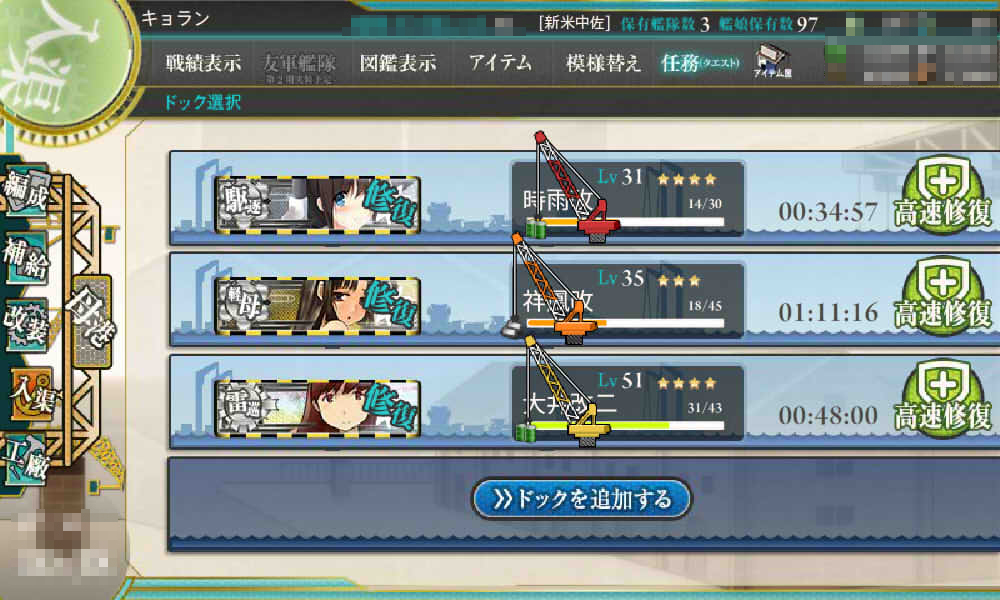Open the 編成 fleet composition icon
Image resolution: width=1000 pixels, height=600 pixels.
coord(27,190)
